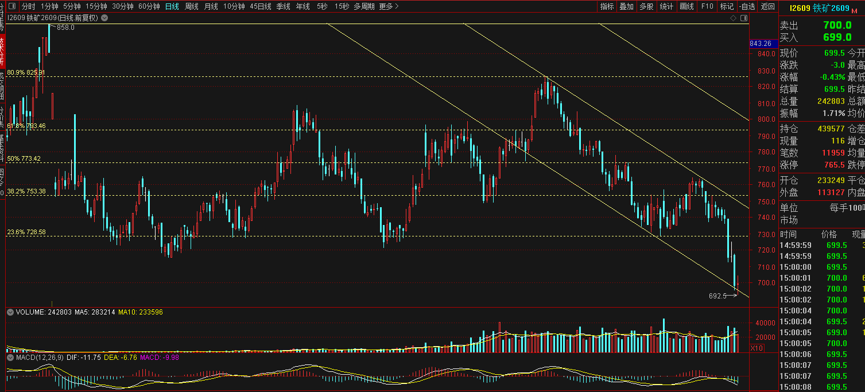Image resolution: width=865 pixels, height=392 pixels.
Task: Switch to 周线 weekly chart
Action: pos(191,7)
